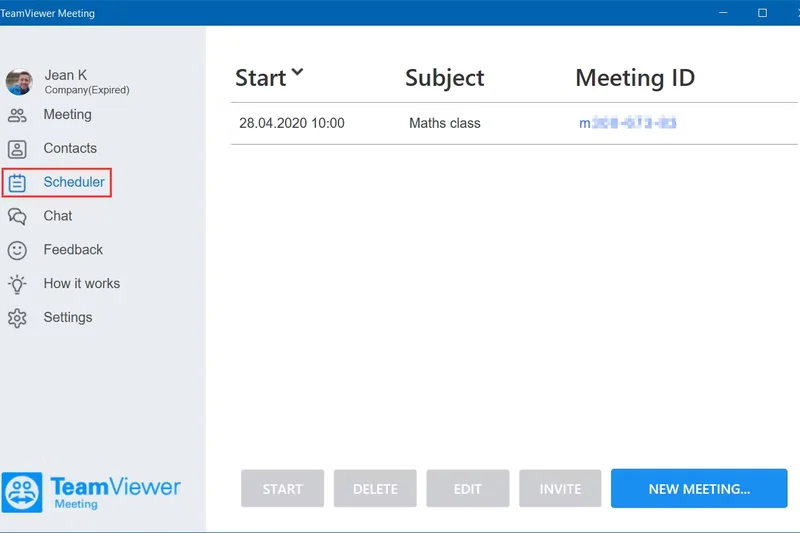Open the Meeting section
The image size is (800, 533).
click(x=67, y=115)
